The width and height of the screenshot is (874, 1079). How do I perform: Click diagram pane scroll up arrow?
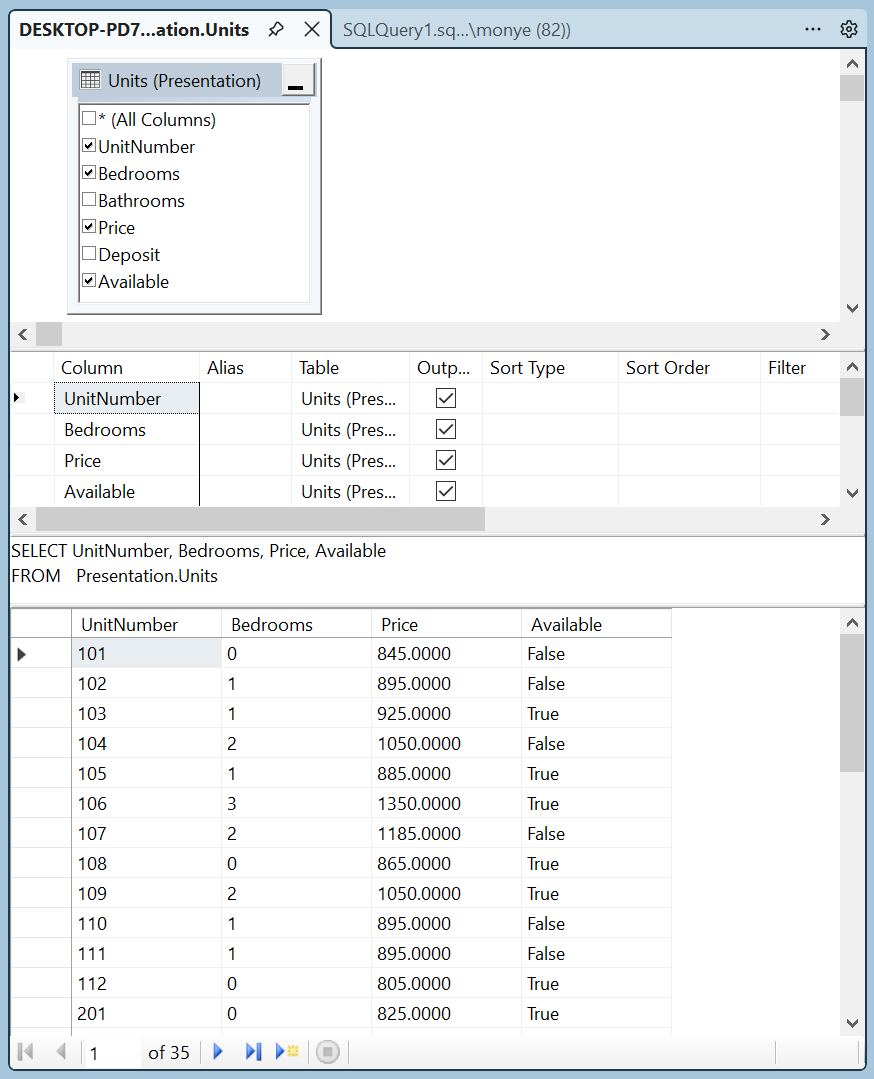(852, 64)
